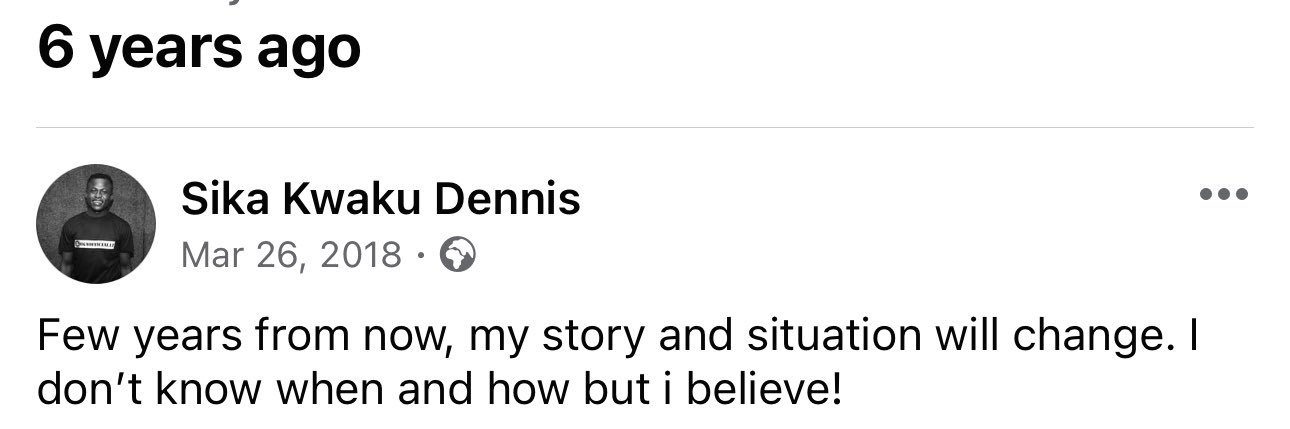1290x429 pixels.
Task: Select the "6 years ago" memory heading
Action: [199, 47]
